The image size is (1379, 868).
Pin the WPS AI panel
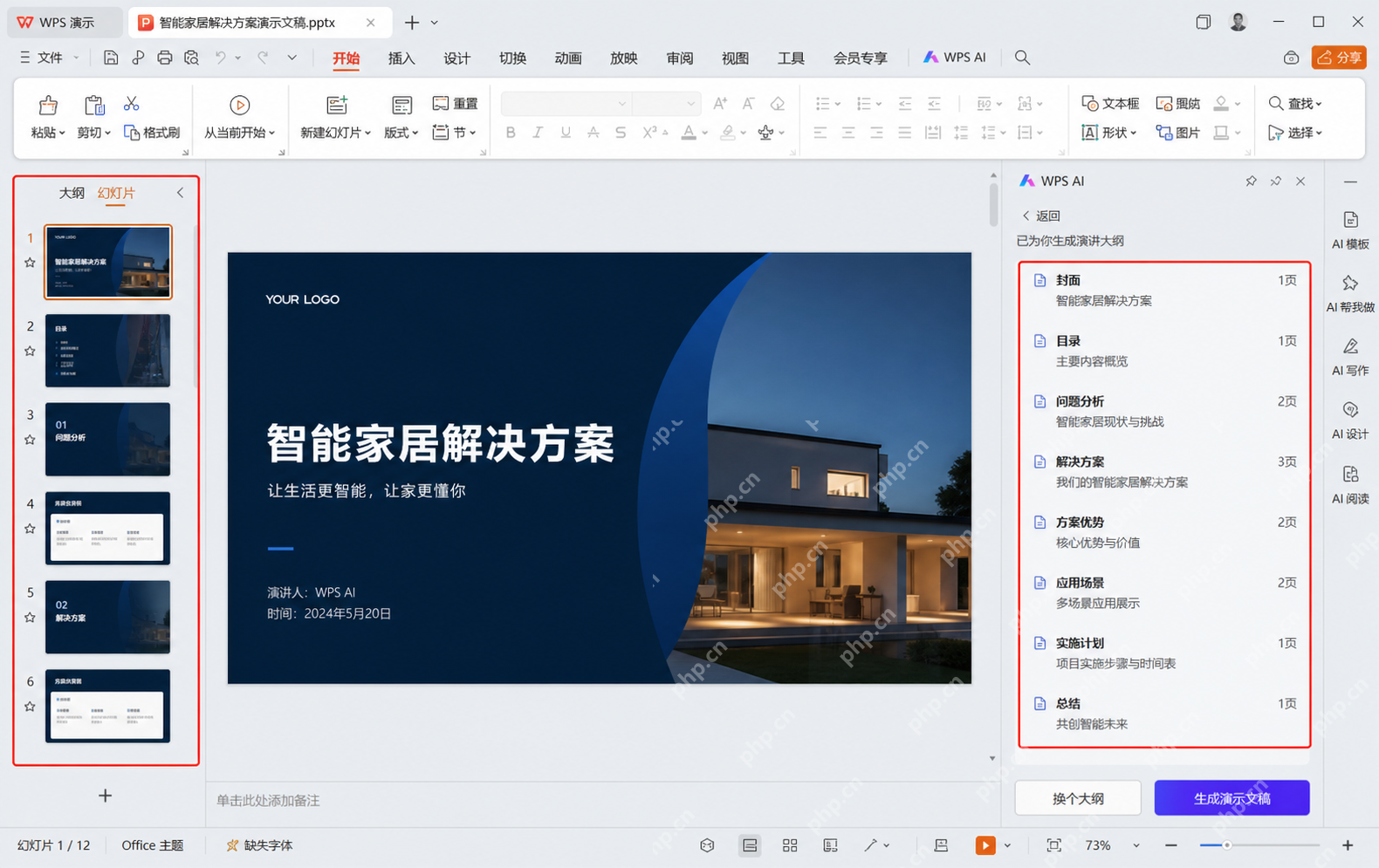[1251, 181]
